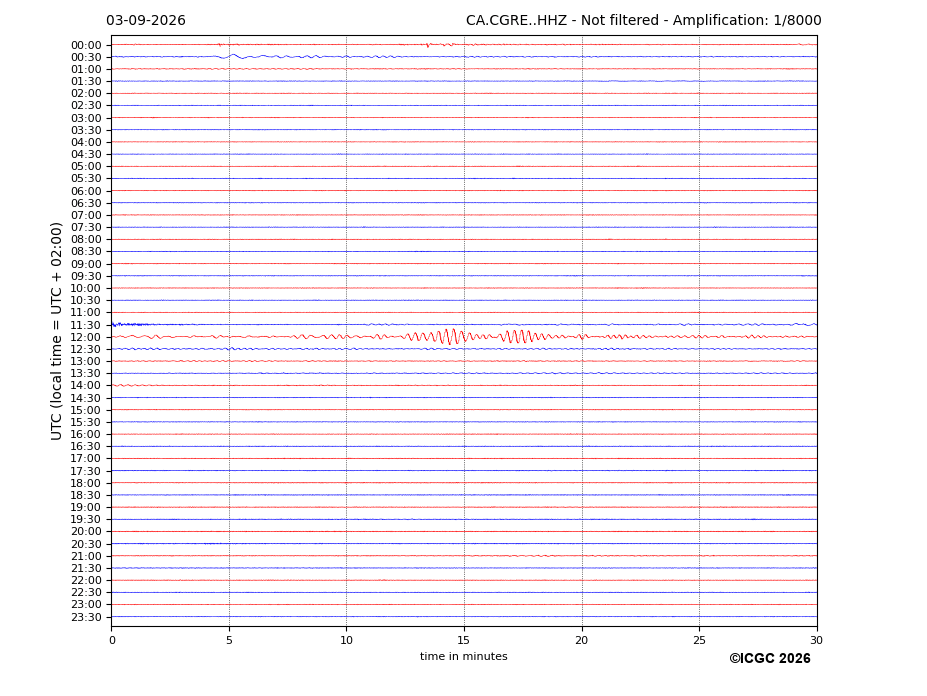
Task: Click the 5 minute axis tick label
Action: click(229, 640)
